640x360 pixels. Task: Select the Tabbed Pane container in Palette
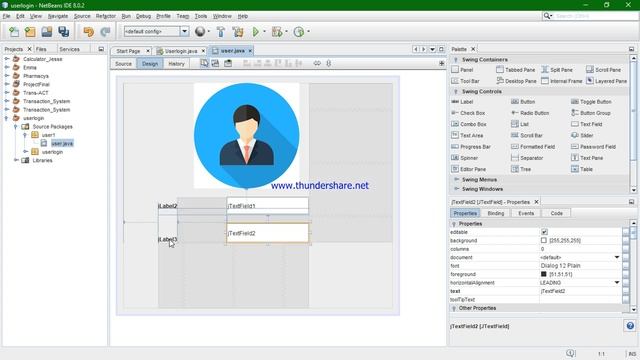(x=516, y=70)
